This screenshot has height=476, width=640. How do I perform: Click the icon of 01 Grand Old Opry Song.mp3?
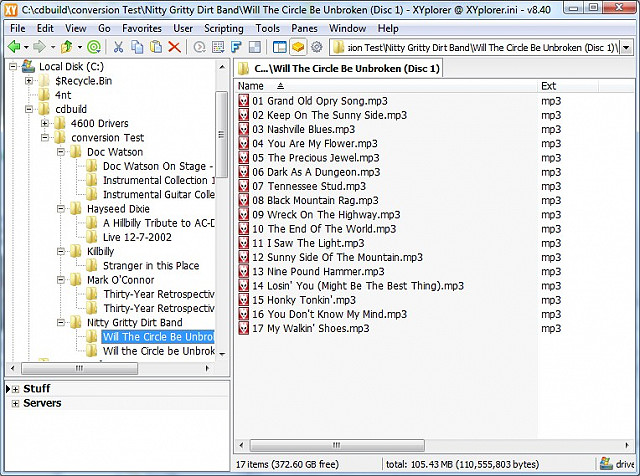[243, 101]
